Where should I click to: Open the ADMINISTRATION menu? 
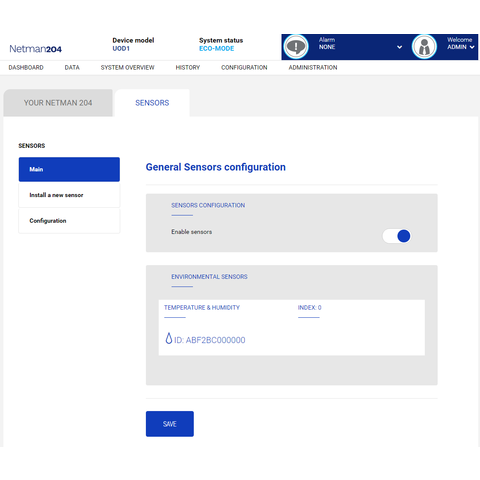(313, 68)
